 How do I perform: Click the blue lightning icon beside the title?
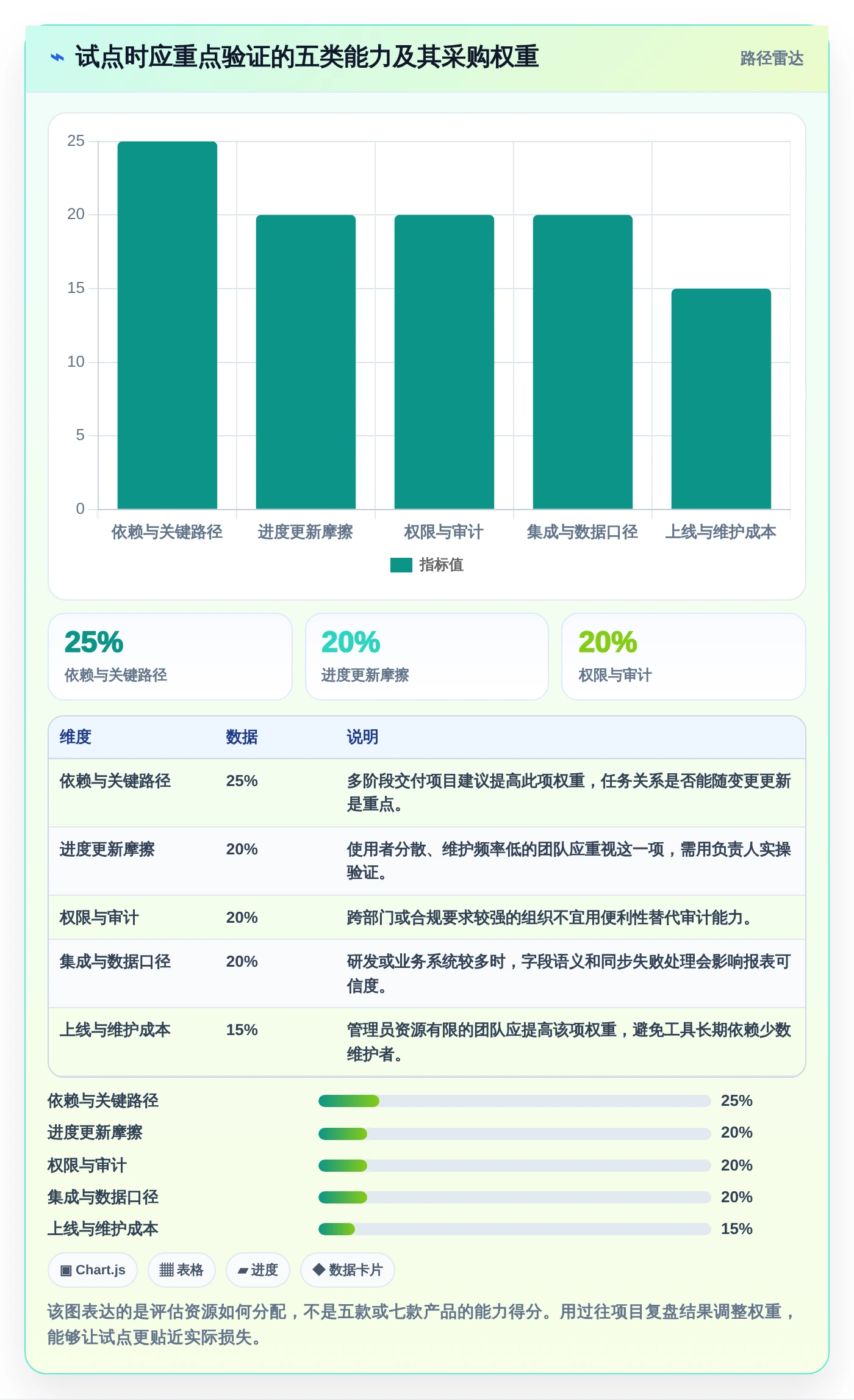[57, 58]
